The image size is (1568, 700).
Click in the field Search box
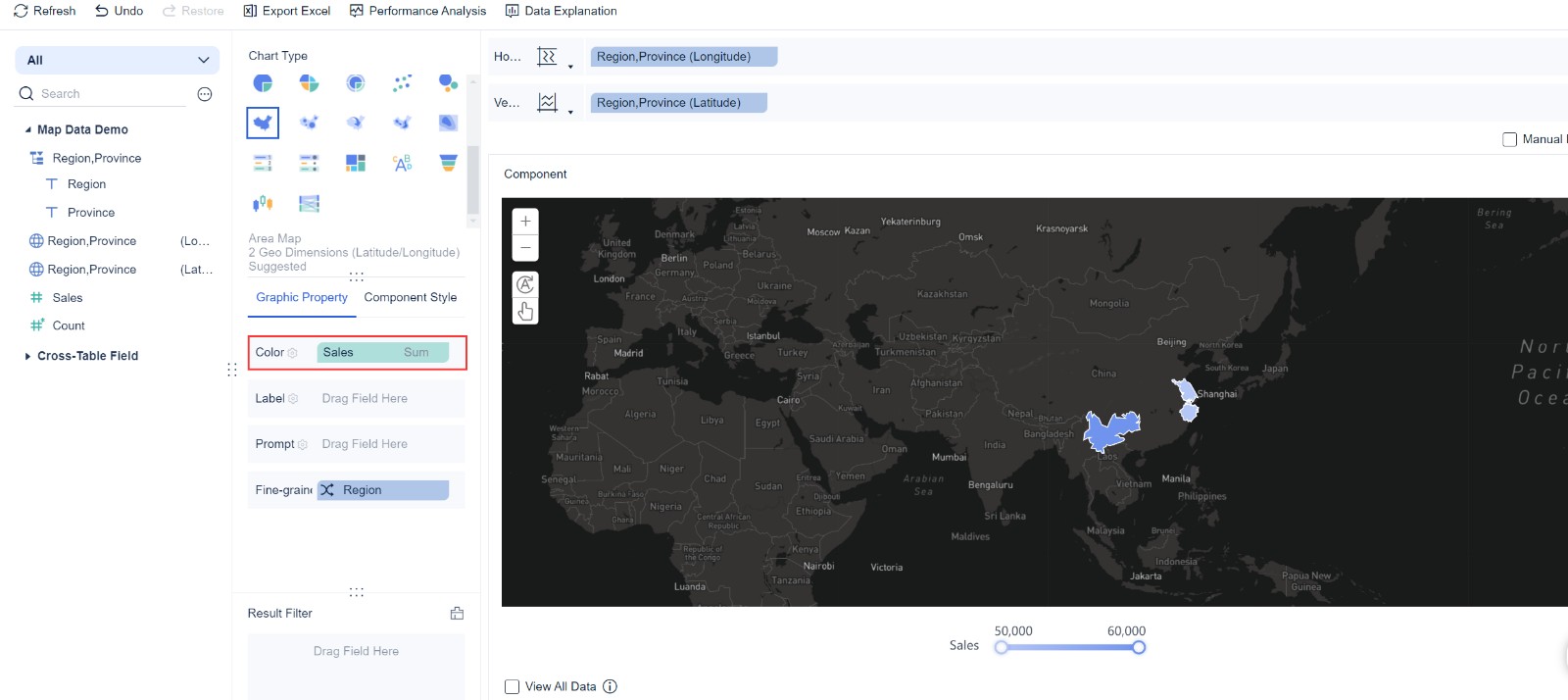[x=112, y=94]
